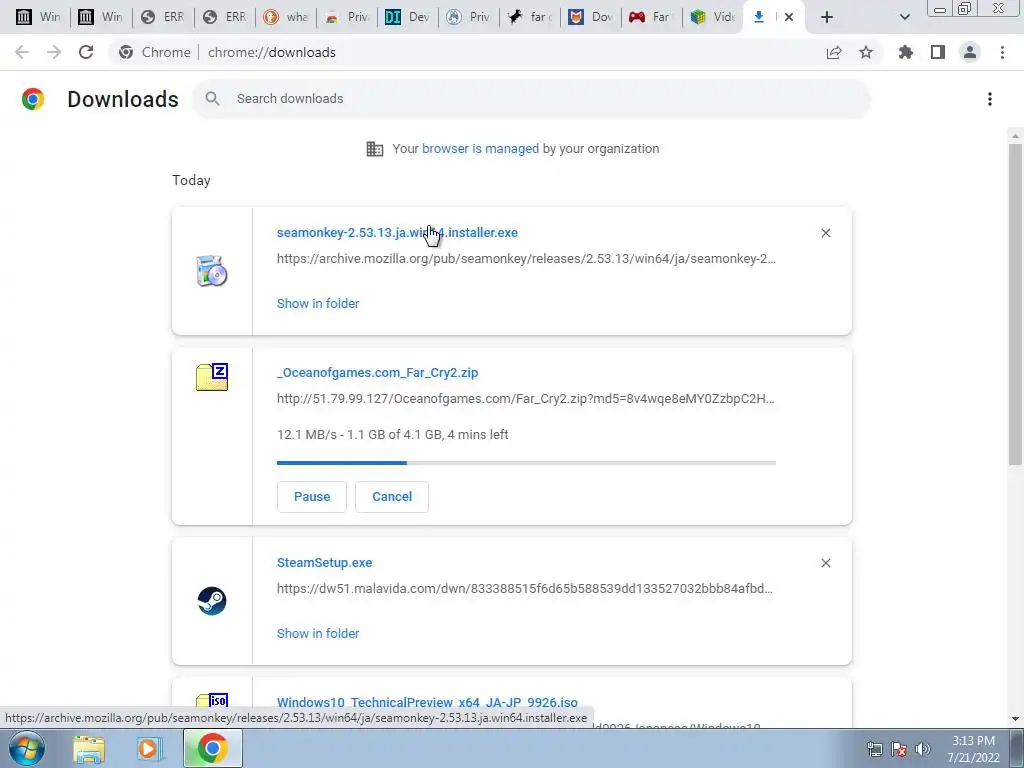
Task: Click the _Oceanofgames.com_Far_Cry2.zip file name
Action: click(377, 373)
